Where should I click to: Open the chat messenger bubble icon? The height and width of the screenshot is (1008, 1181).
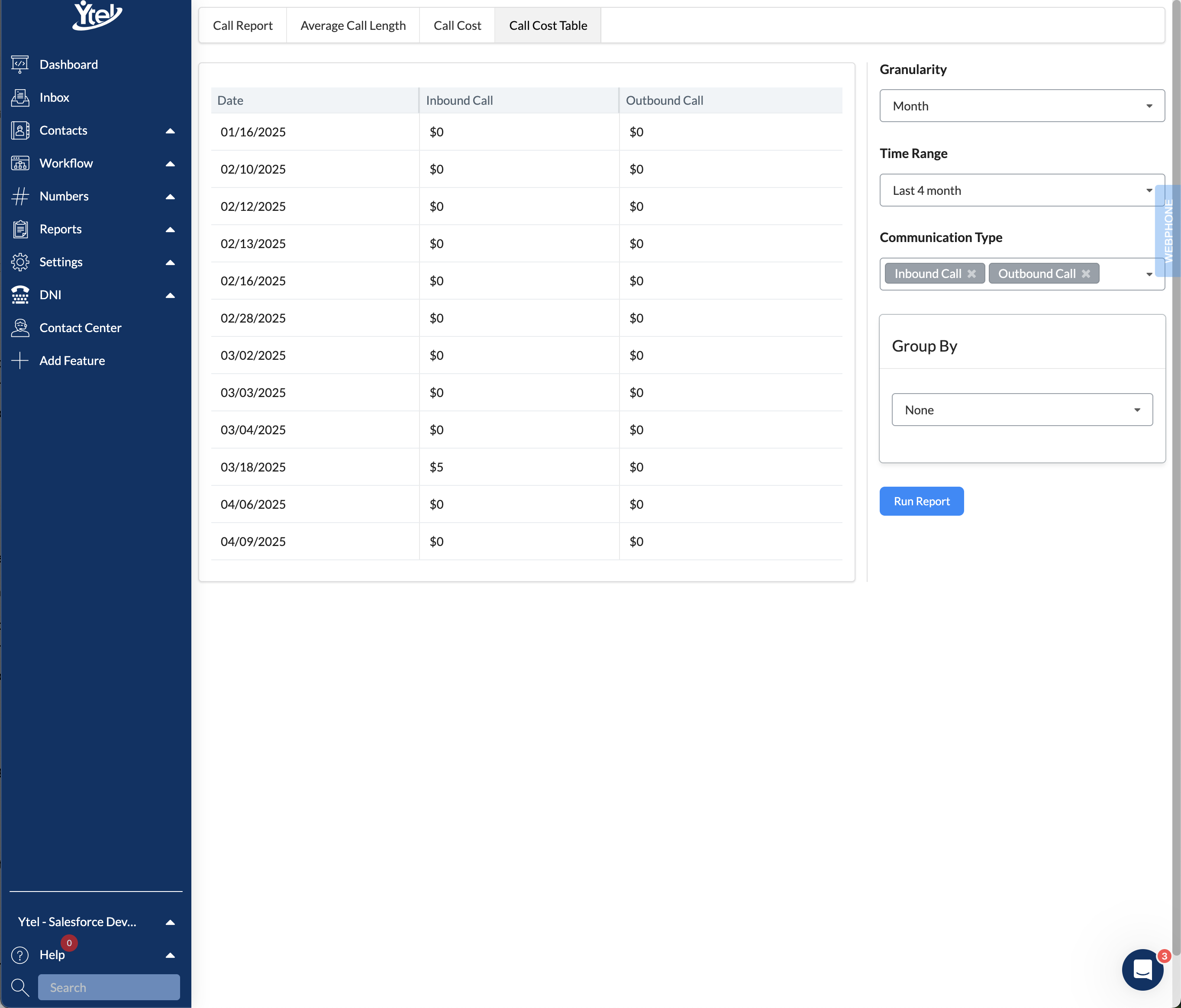tap(1142, 969)
